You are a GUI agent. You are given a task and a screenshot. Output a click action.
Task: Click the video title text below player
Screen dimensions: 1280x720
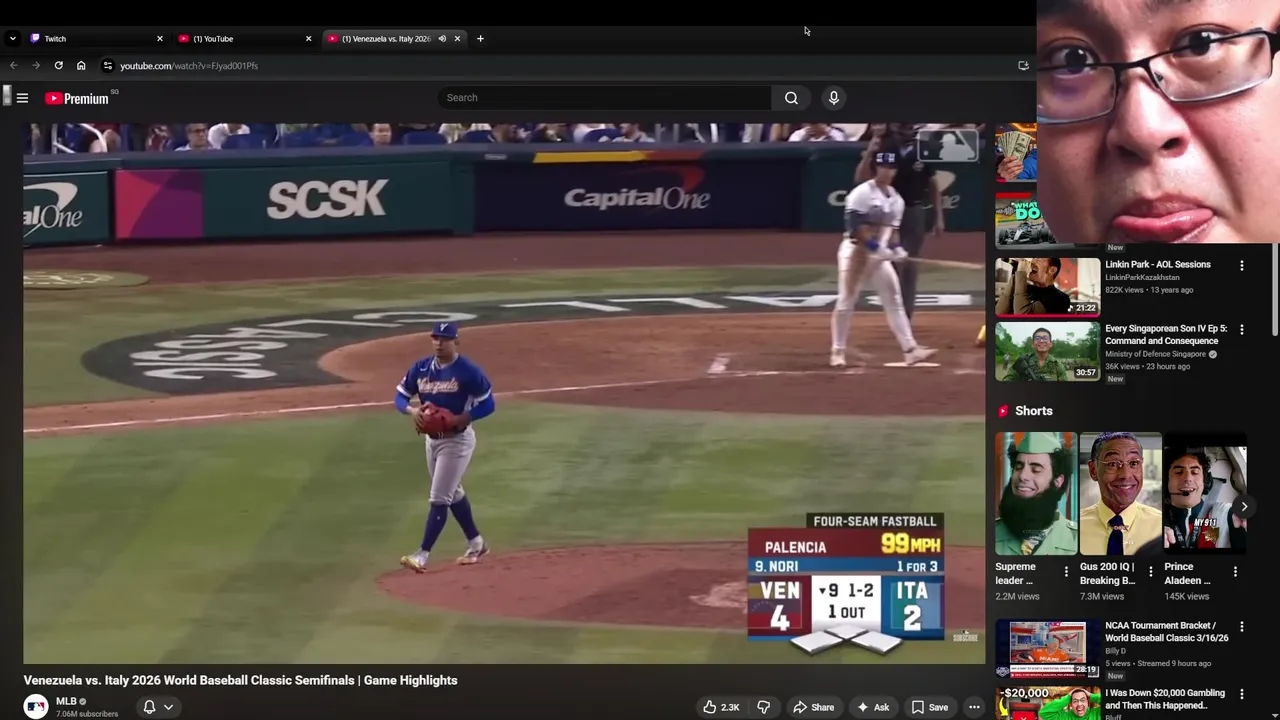[241, 680]
